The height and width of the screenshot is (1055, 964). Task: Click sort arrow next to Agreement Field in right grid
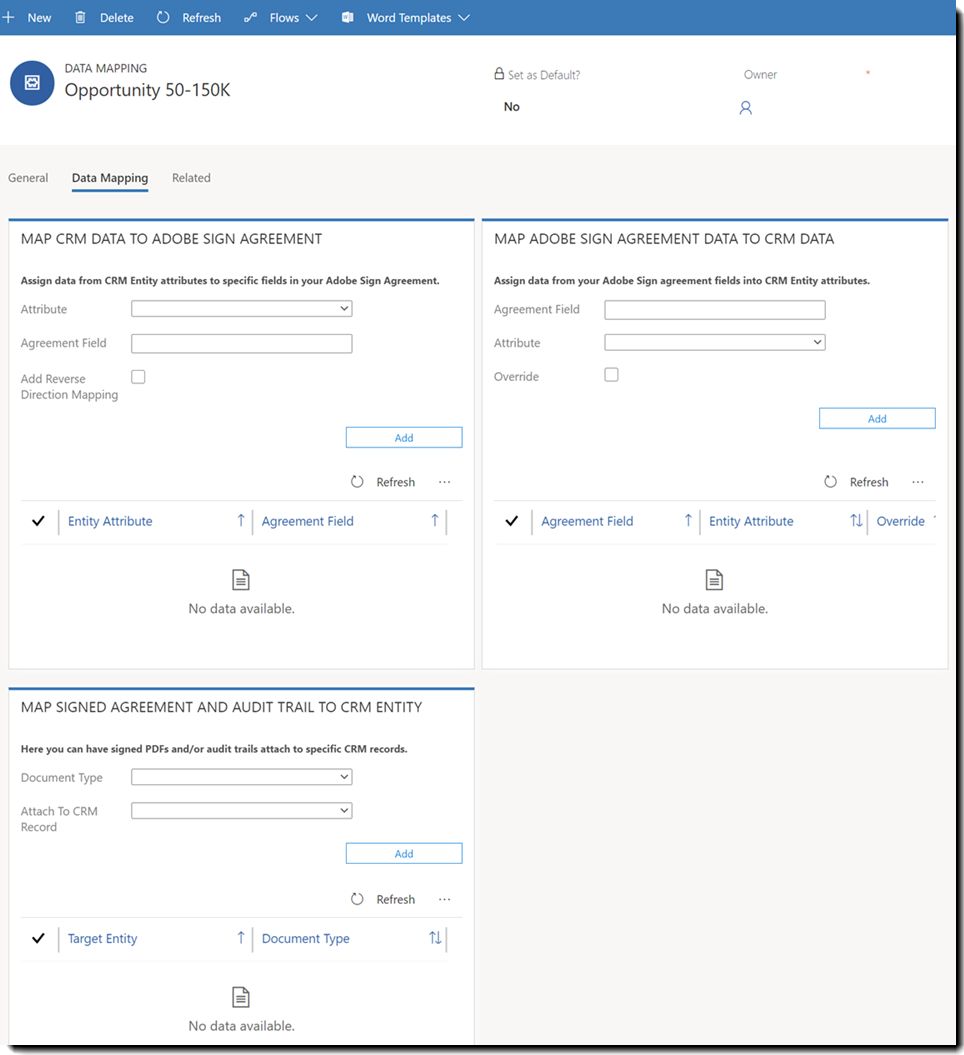pos(688,520)
